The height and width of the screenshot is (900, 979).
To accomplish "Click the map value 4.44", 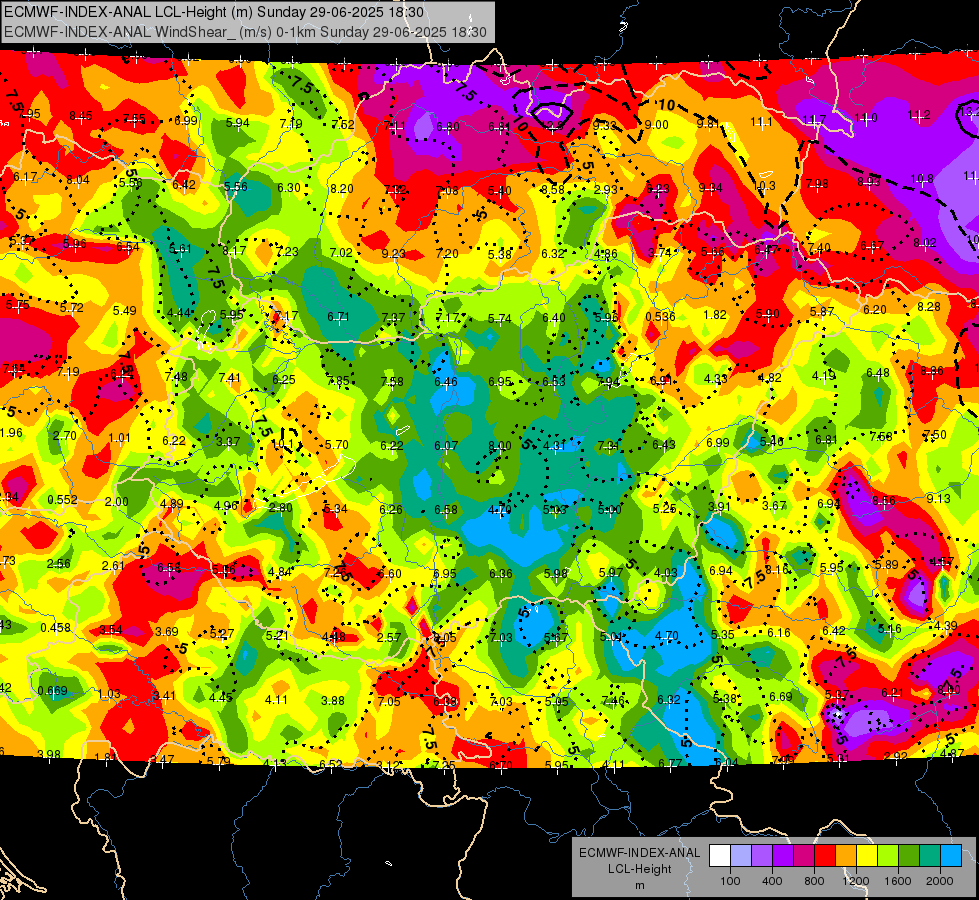I will (179, 313).
